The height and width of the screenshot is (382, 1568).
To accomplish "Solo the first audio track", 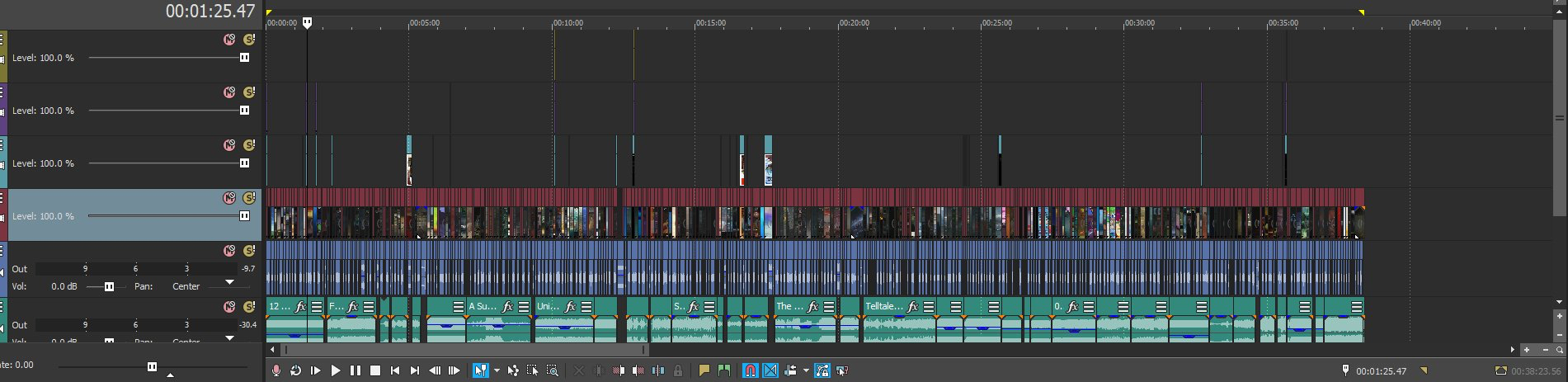I will click(249, 251).
